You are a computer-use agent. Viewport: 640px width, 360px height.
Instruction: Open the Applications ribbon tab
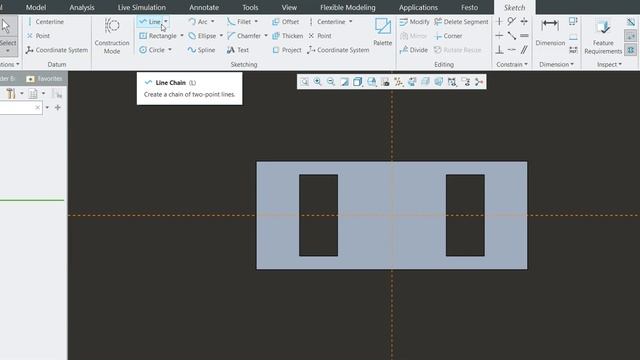pos(418,7)
